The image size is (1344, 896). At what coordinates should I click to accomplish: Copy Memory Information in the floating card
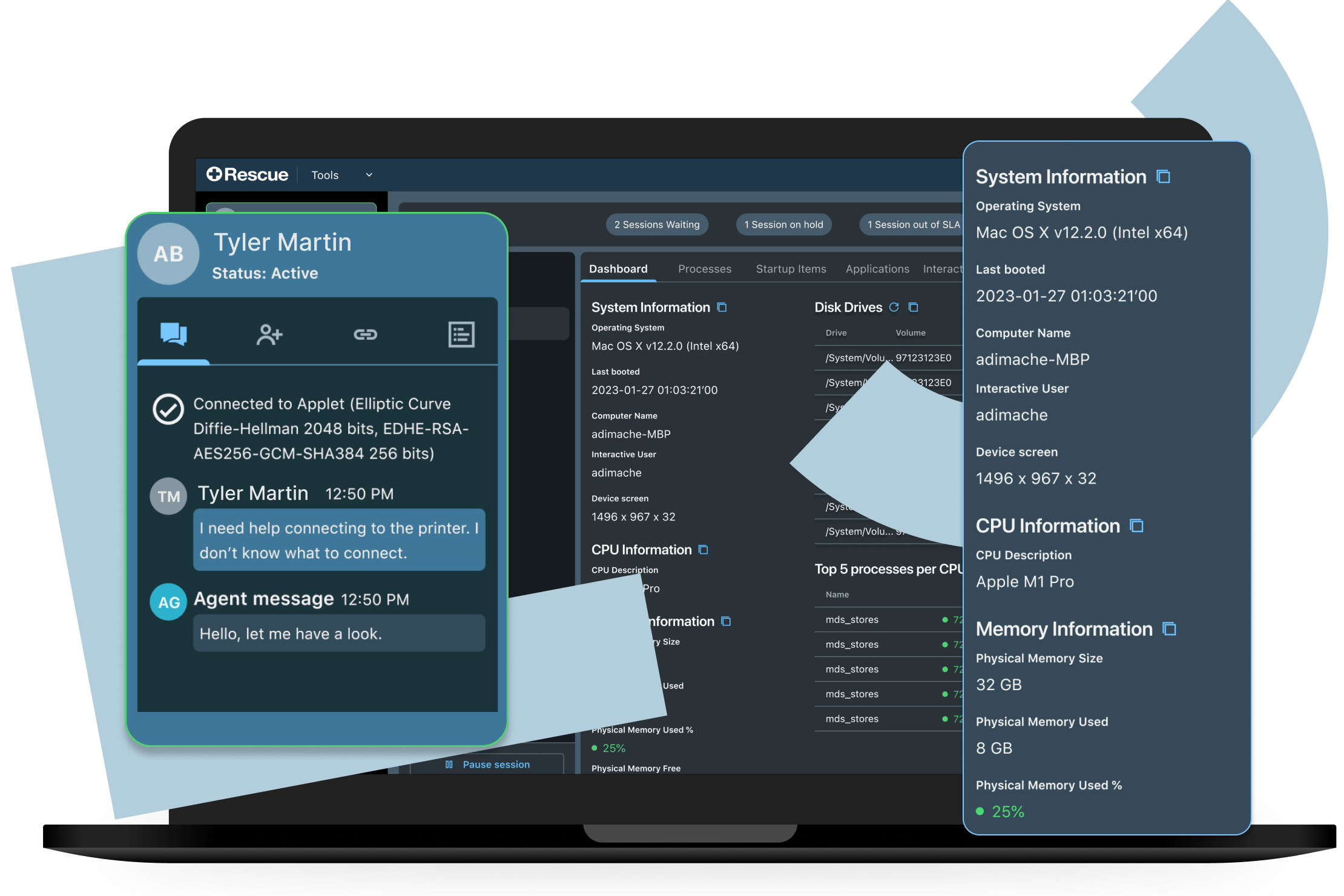pos(1170,629)
